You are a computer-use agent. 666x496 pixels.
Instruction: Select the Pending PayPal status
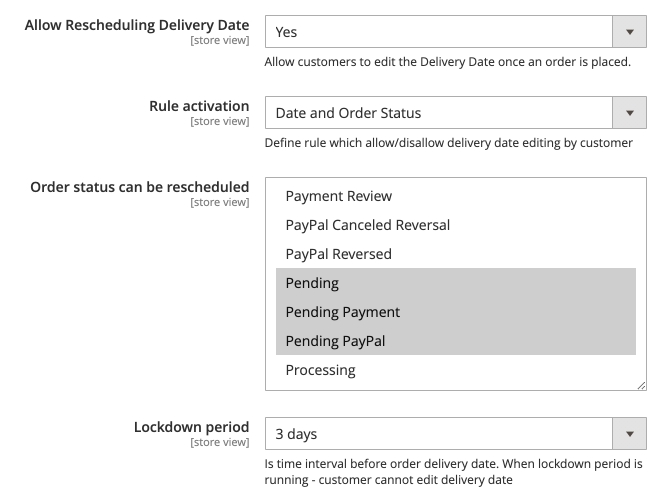(x=335, y=341)
